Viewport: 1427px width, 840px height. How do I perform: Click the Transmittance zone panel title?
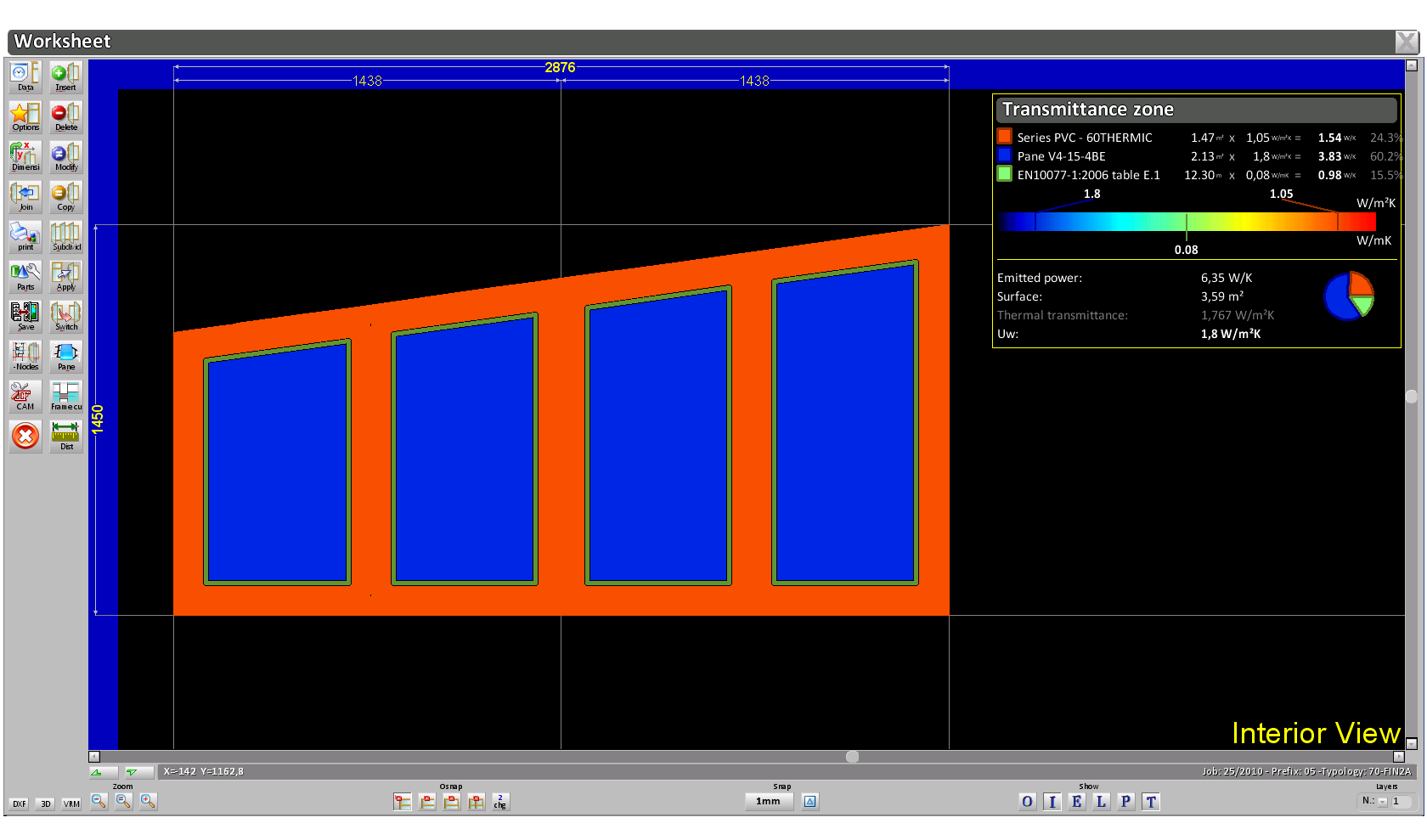tap(1088, 109)
